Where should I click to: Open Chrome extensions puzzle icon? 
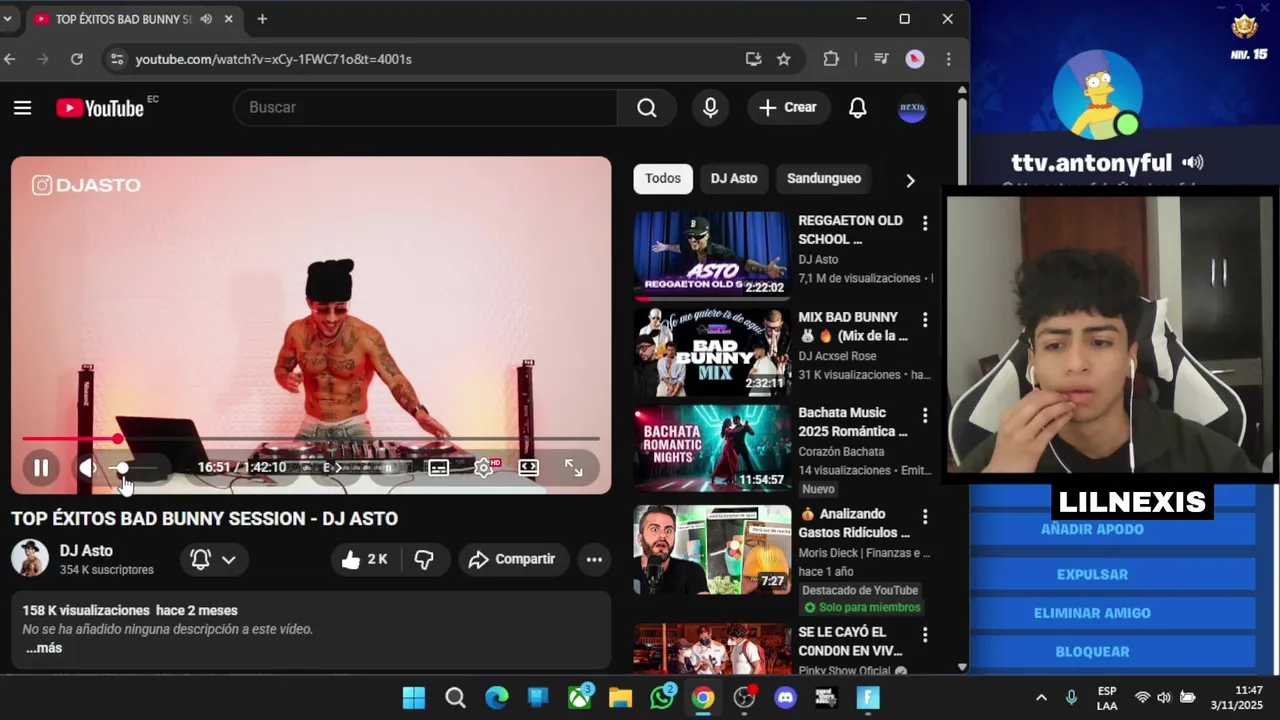click(831, 59)
